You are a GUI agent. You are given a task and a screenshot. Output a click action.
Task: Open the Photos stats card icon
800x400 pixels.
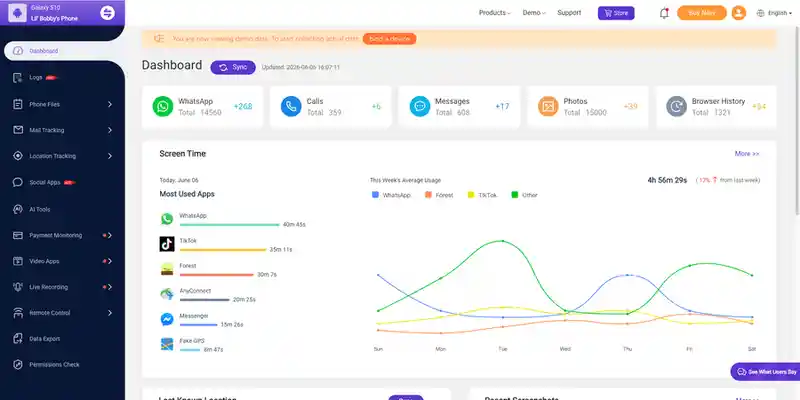[548, 106]
